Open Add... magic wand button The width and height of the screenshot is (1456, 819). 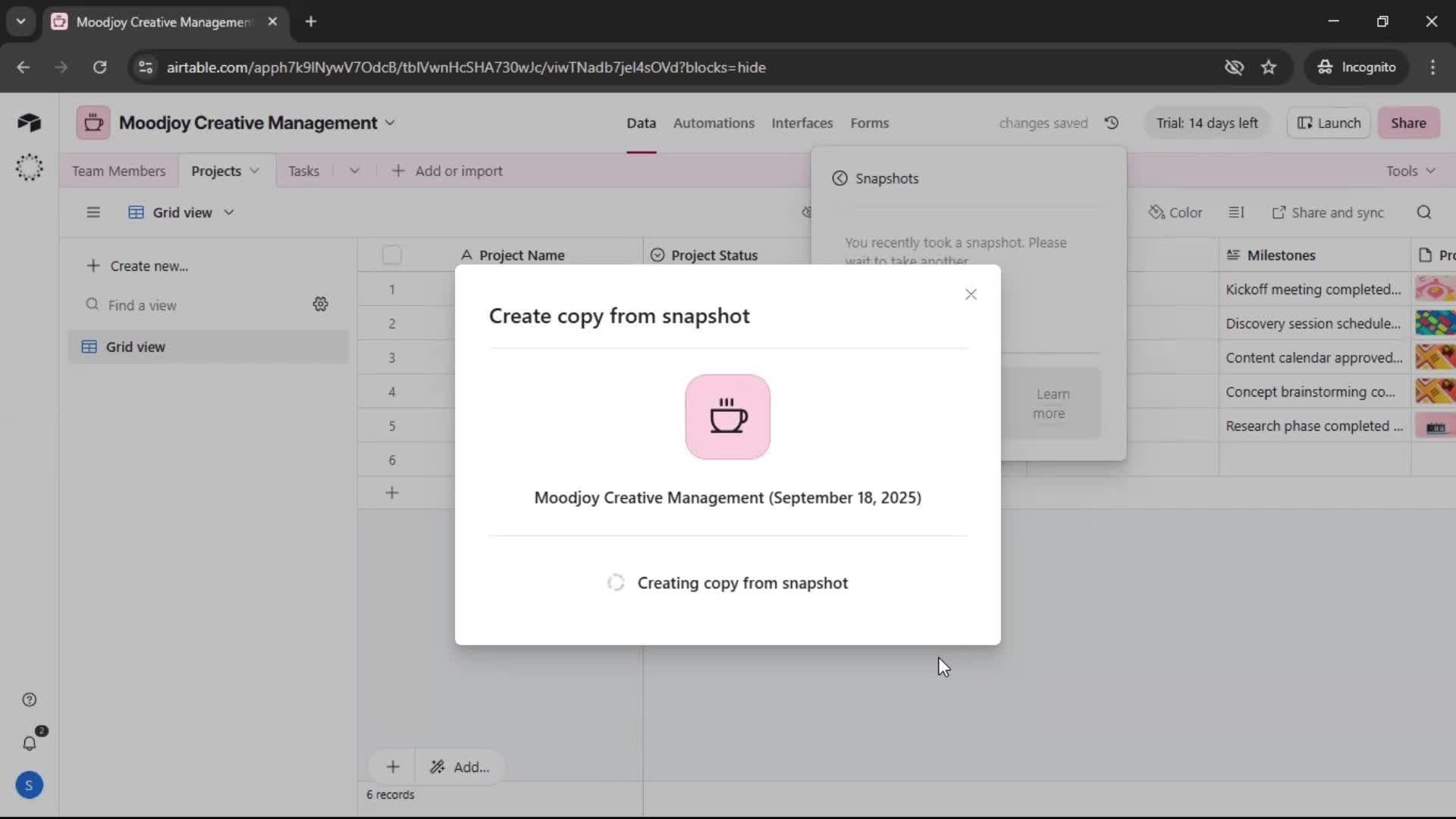pos(460,767)
